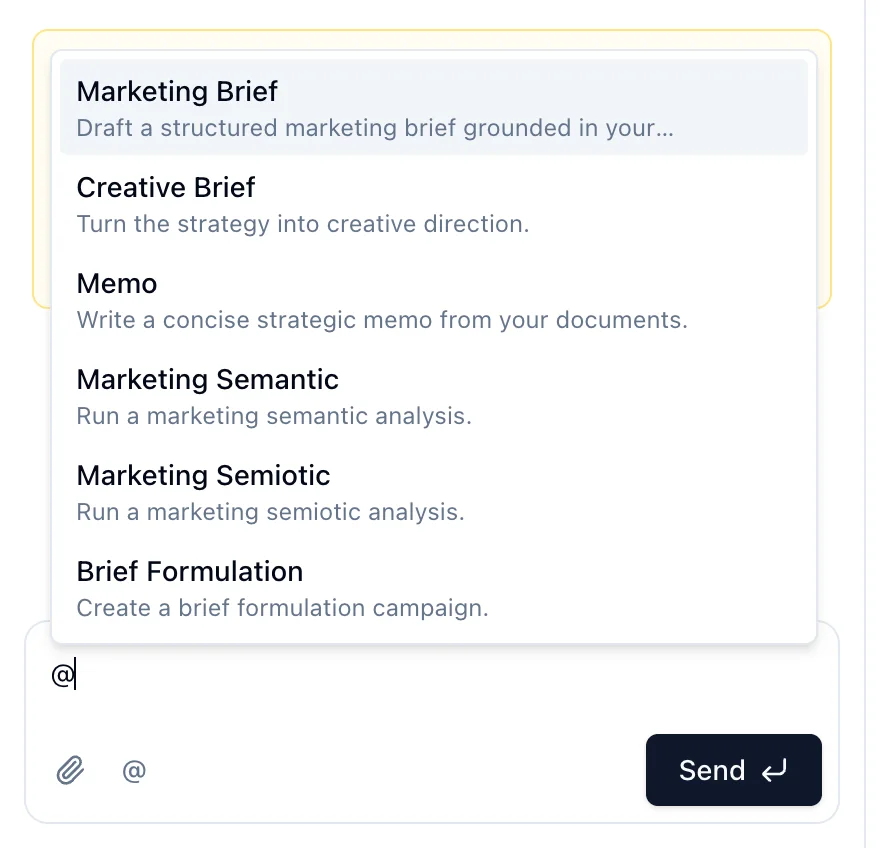
Task: Choose the Marketing Semiotic entry
Action: coord(434,492)
